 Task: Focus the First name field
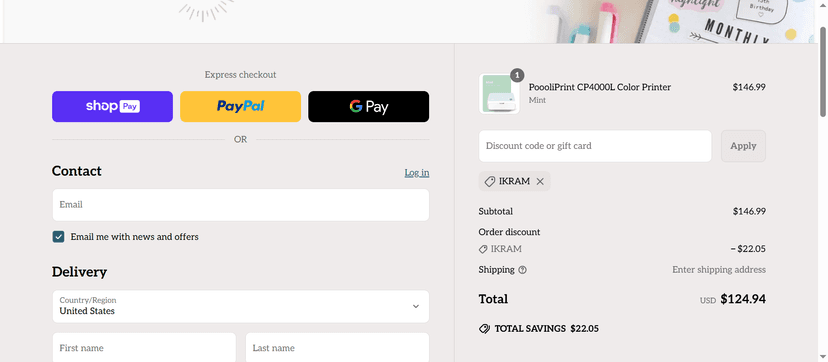pyautogui.click(x=144, y=348)
